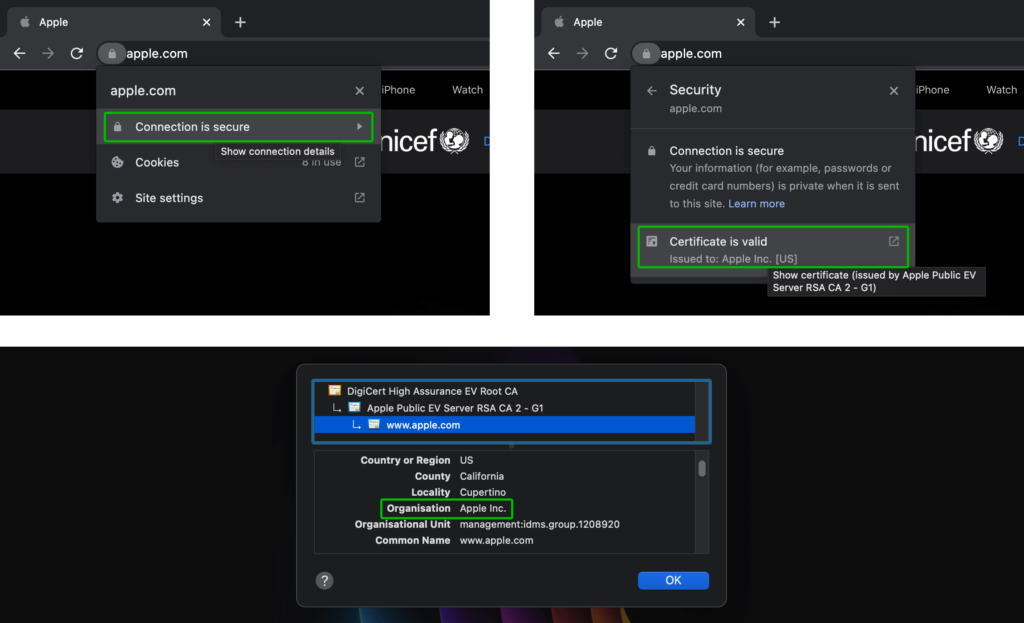The width and height of the screenshot is (1024, 623).
Task: Reload the page in the right browser
Action: 611,54
